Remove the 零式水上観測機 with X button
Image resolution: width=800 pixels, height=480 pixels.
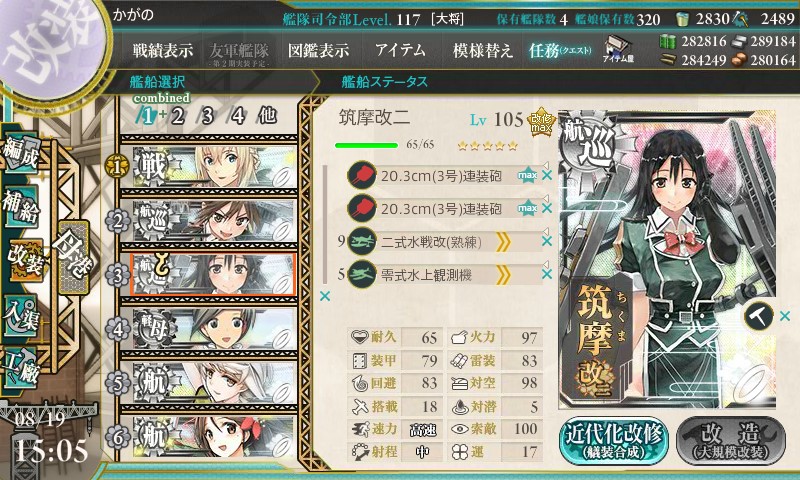[546, 274]
